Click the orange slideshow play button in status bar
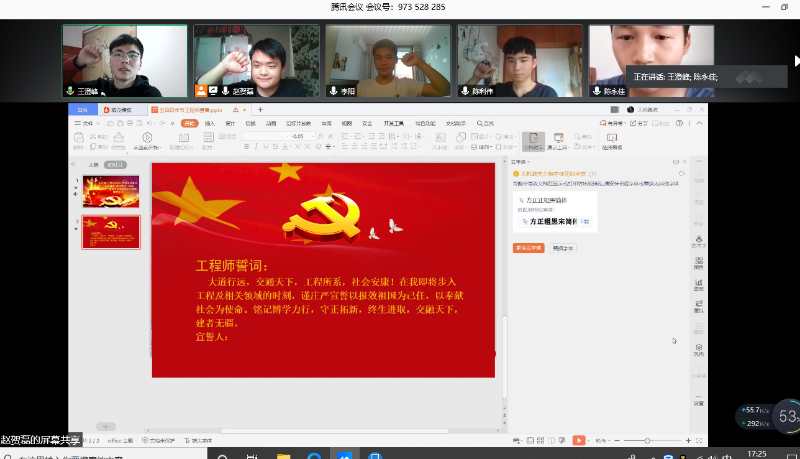 coord(578,440)
